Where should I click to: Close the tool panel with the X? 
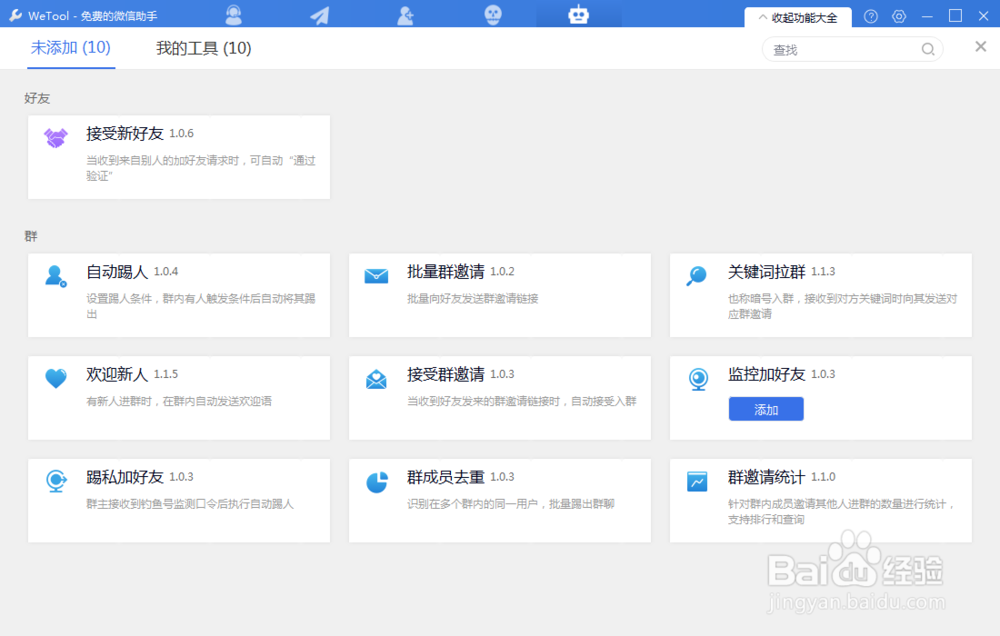pyautogui.click(x=981, y=47)
